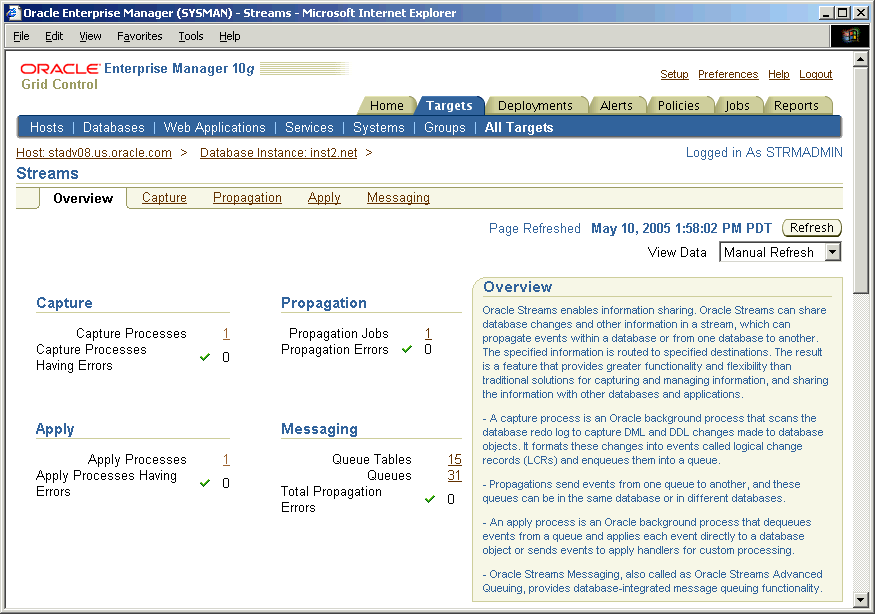Screen dimensions: 875x614
Task: Click the green checkmark beside Capture Processes Having Errors
Action: point(205,358)
